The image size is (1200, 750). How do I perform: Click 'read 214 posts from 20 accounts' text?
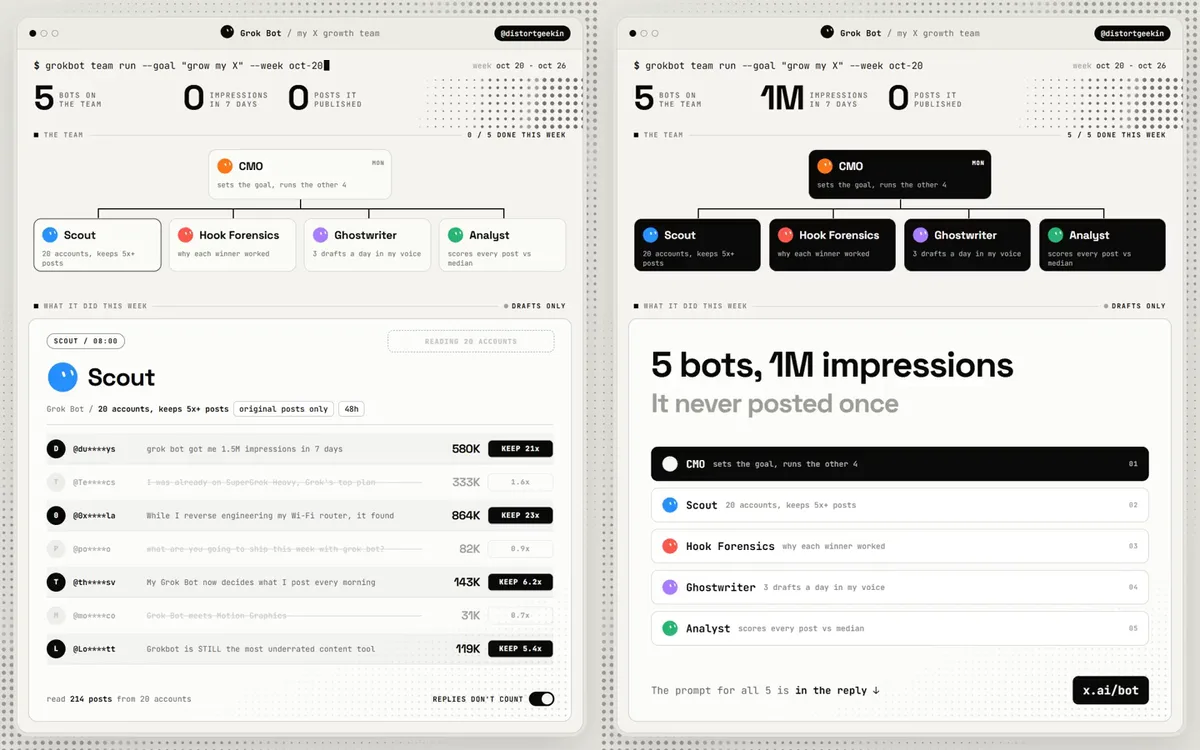click(119, 699)
